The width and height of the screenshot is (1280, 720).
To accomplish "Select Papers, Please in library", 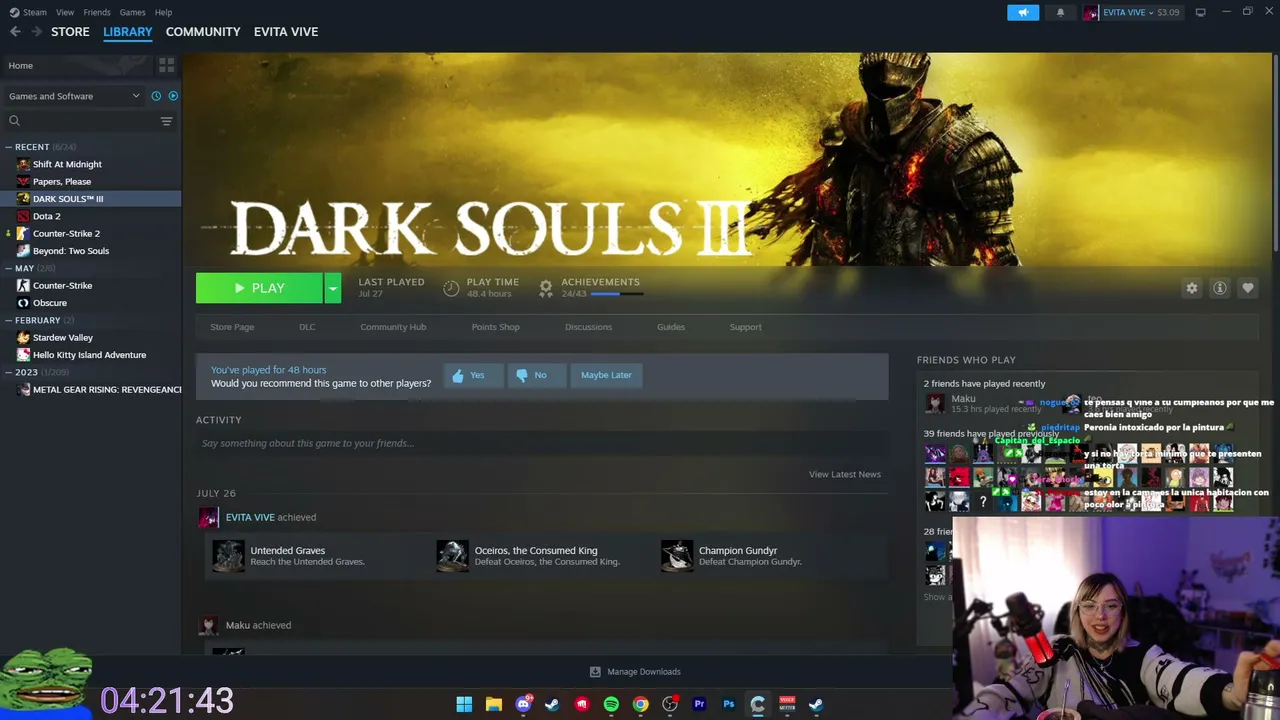I will tap(62, 181).
